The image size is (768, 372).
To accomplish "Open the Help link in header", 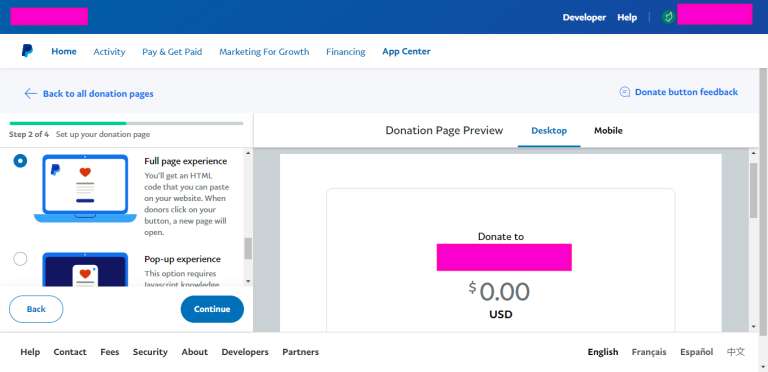I will [627, 17].
